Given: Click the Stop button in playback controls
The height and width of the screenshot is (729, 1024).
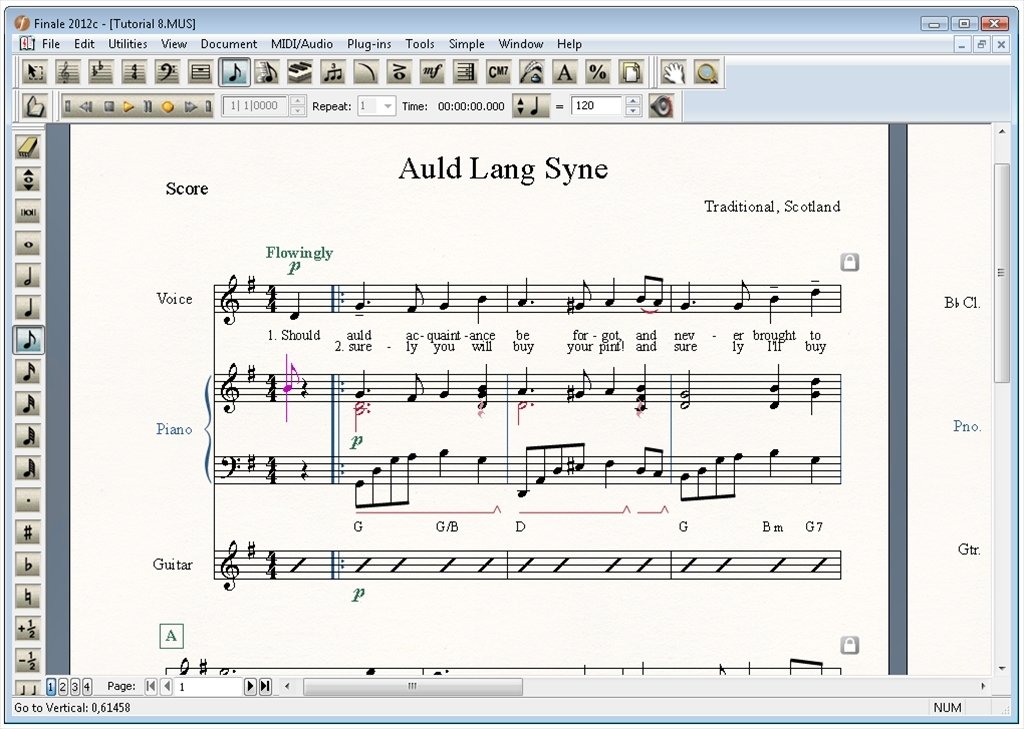Looking at the screenshot, I should [x=109, y=106].
